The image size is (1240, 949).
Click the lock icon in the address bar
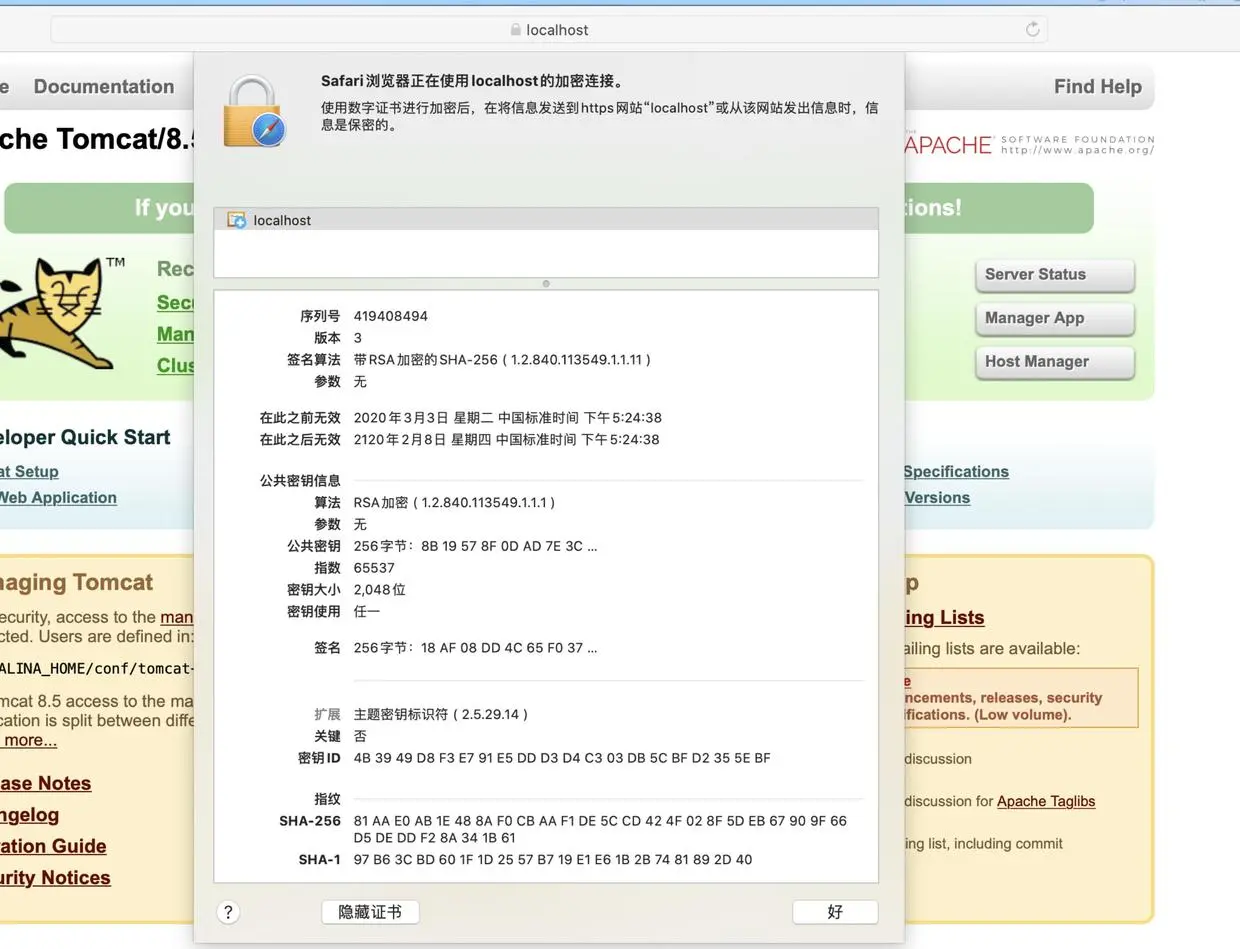click(516, 30)
